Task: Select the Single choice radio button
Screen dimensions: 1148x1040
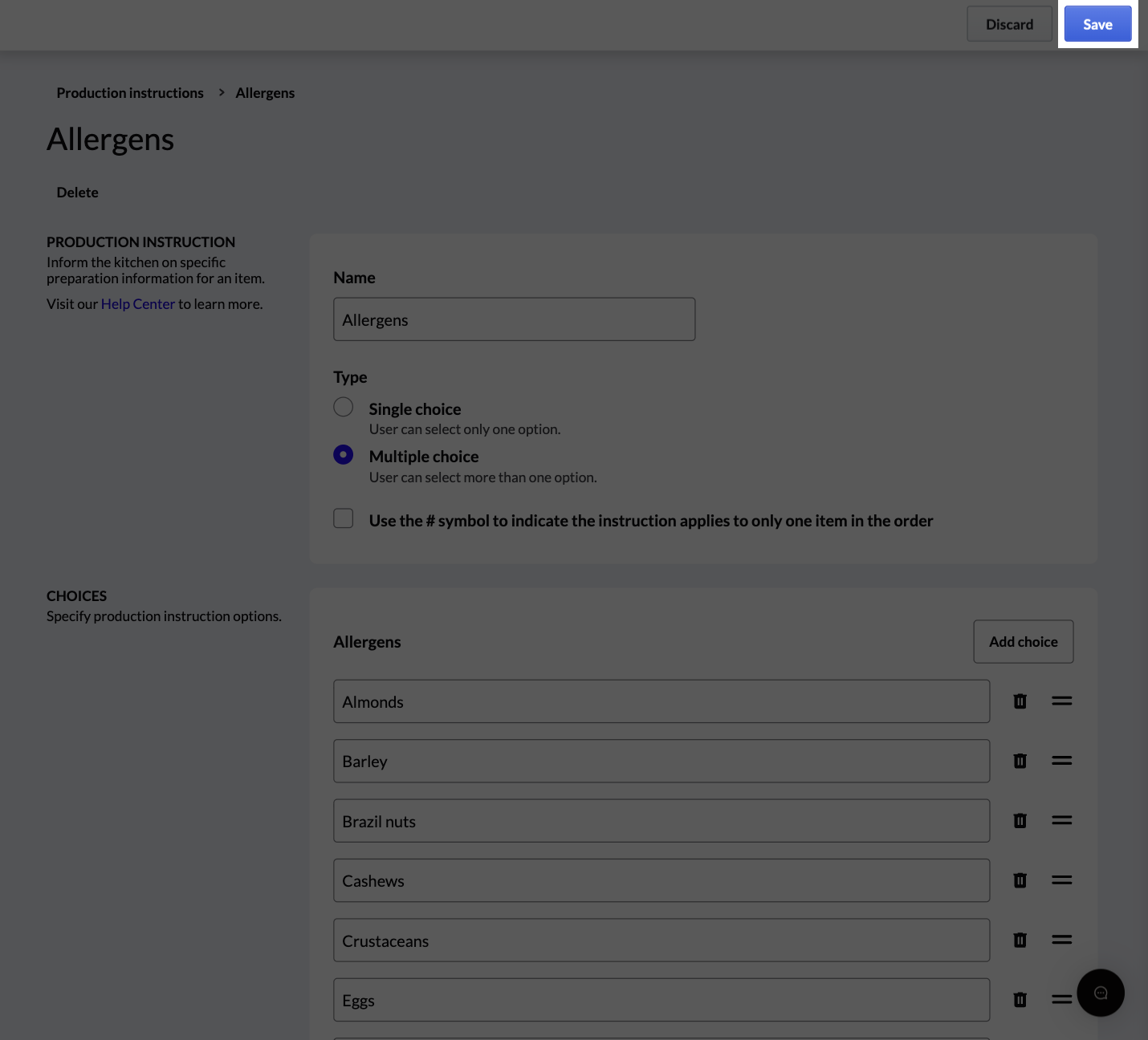Action: click(x=344, y=407)
